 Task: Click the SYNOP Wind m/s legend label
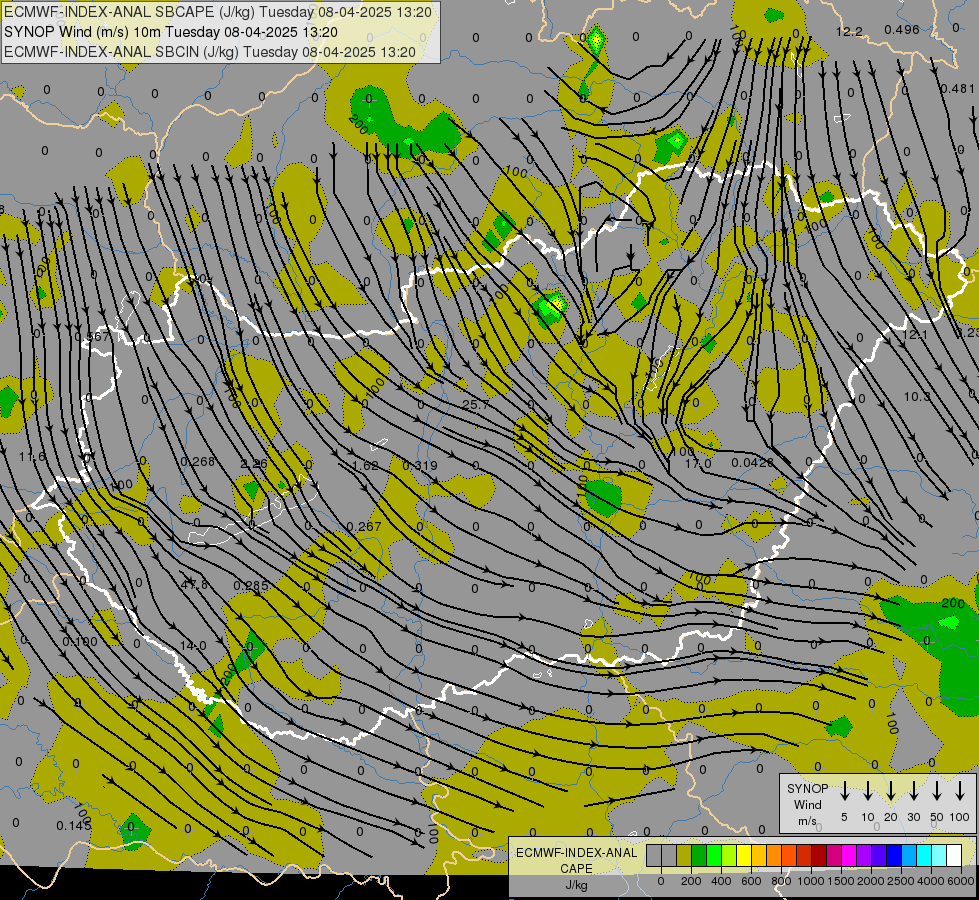(x=807, y=804)
